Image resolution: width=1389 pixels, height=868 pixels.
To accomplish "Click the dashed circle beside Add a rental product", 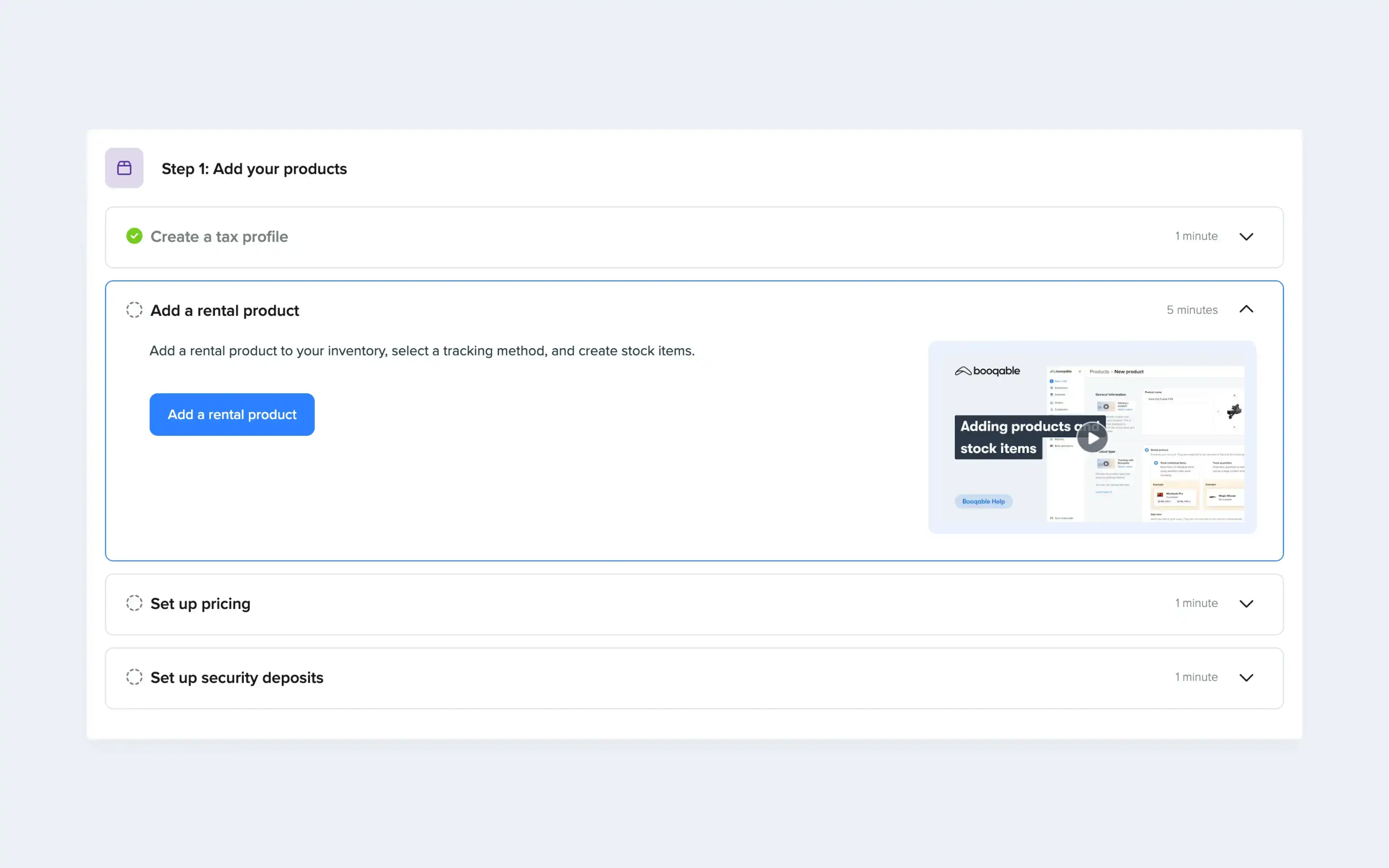I will [134, 310].
